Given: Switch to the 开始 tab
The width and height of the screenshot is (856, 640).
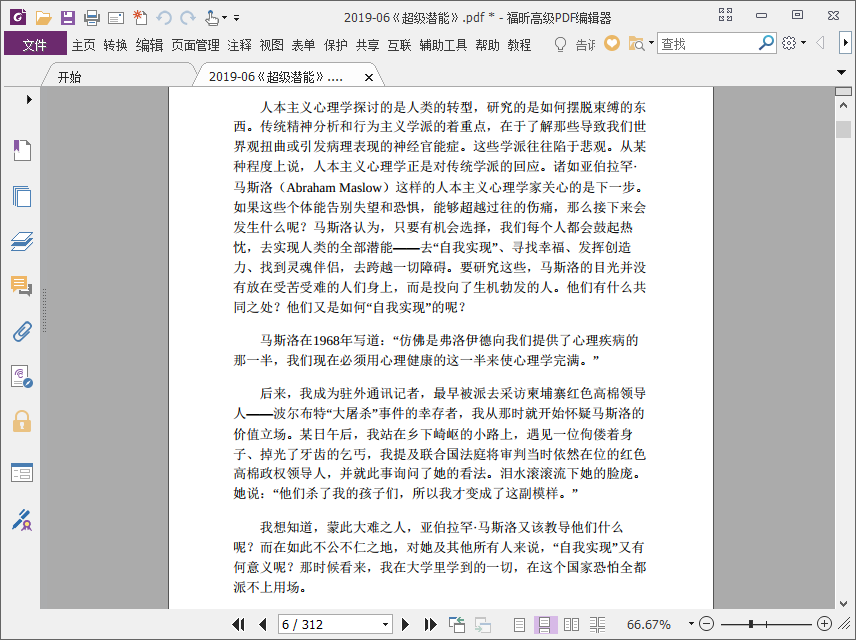Looking at the screenshot, I should coord(69,77).
